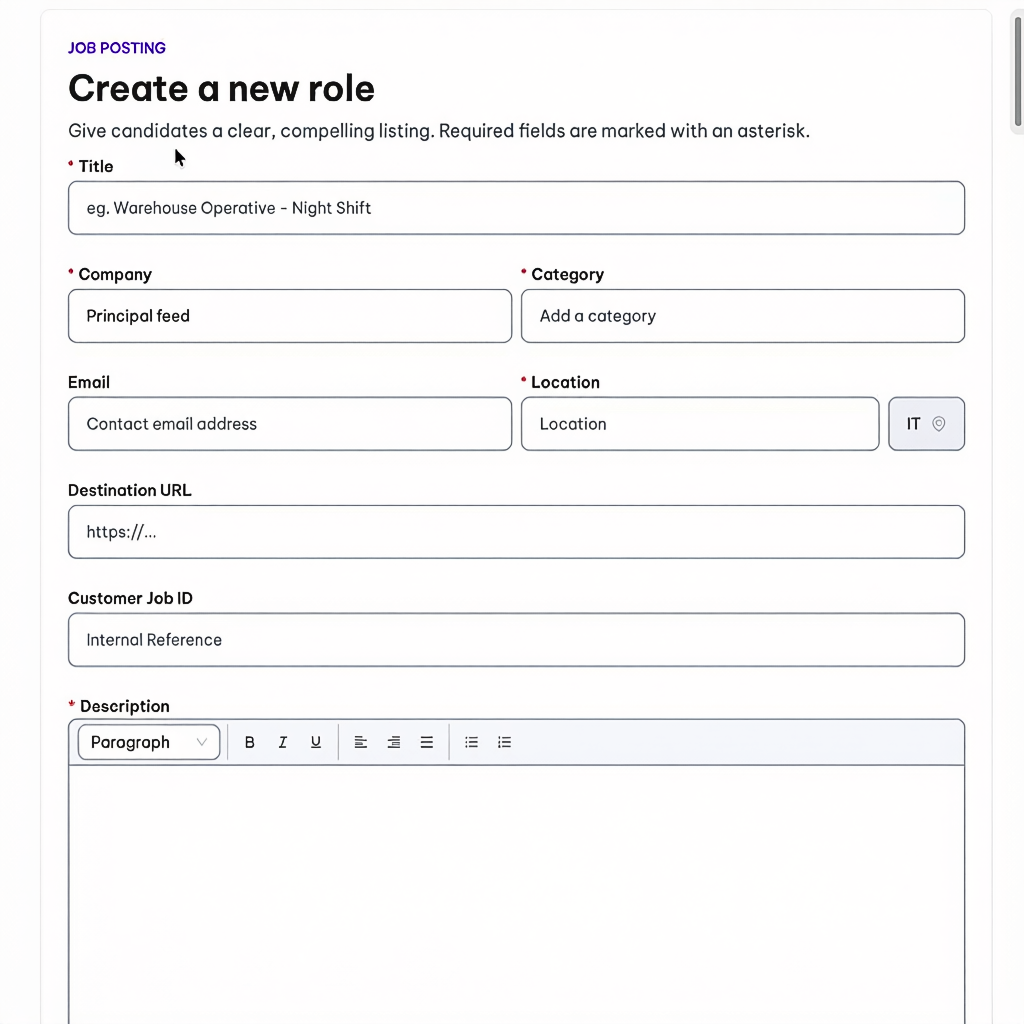Insert a bulleted list
Image resolution: width=1024 pixels, height=1024 pixels.
point(472,743)
